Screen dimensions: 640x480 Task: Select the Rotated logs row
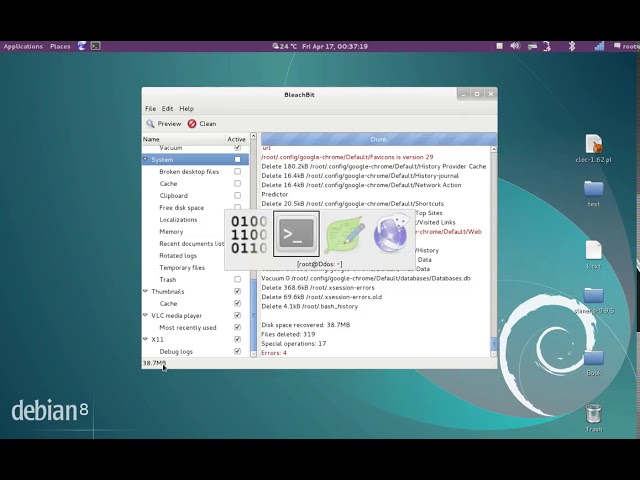[195, 256]
